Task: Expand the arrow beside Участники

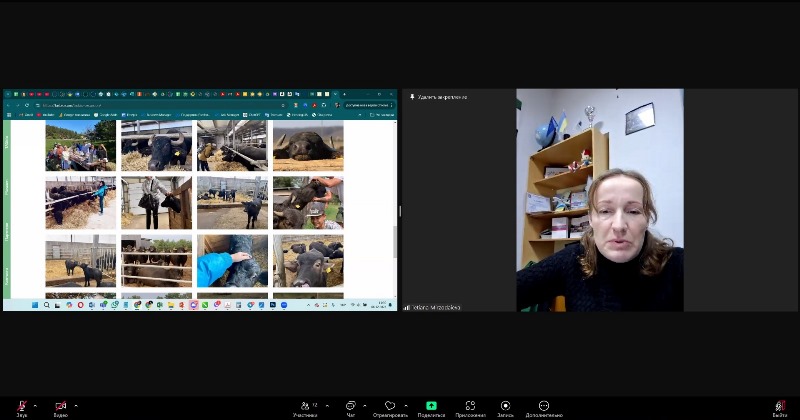Action: point(327,406)
